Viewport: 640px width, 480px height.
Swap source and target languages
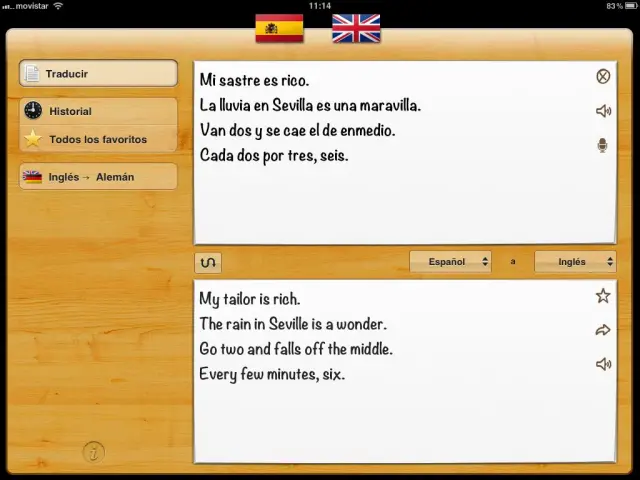tap(208, 262)
